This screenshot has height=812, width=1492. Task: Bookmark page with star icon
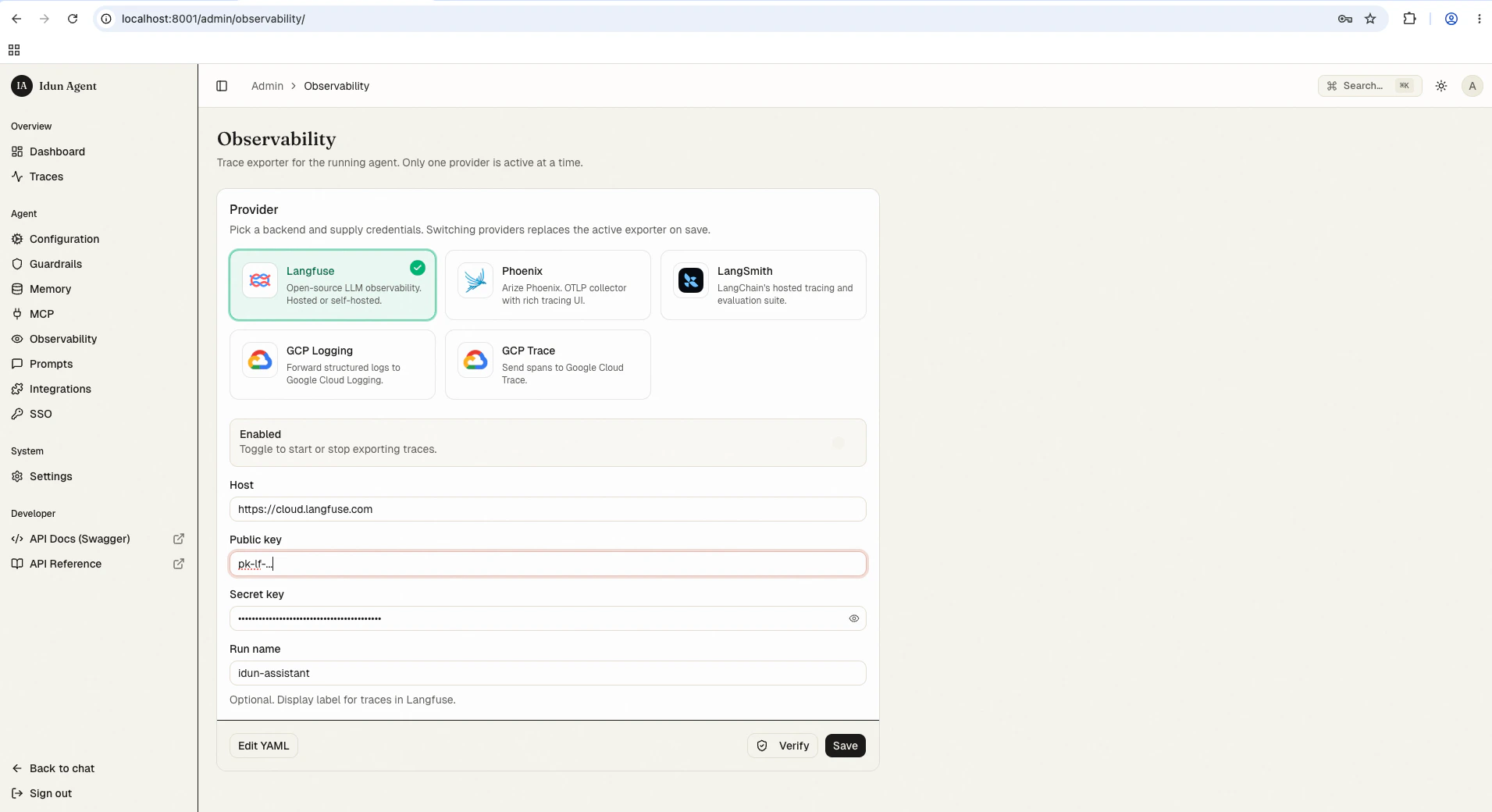click(1370, 19)
